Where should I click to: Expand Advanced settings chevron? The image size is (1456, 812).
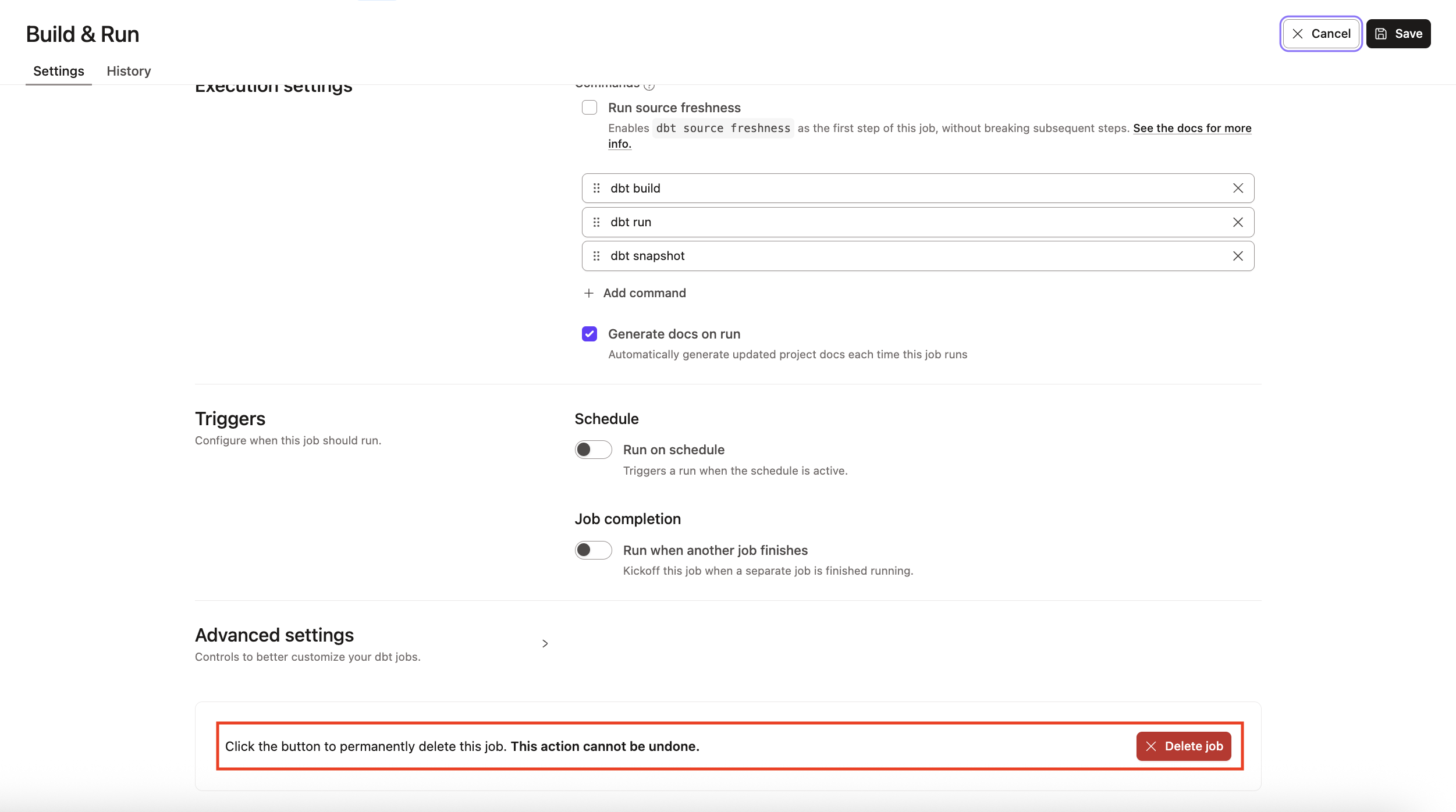pyautogui.click(x=545, y=643)
